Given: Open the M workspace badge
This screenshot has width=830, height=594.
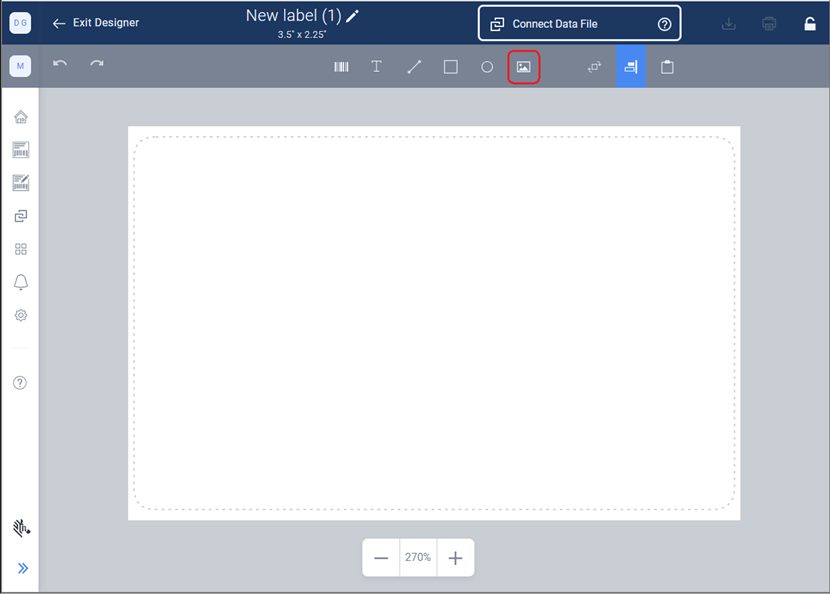Looking at the screenshot, I should pos(20,66).
